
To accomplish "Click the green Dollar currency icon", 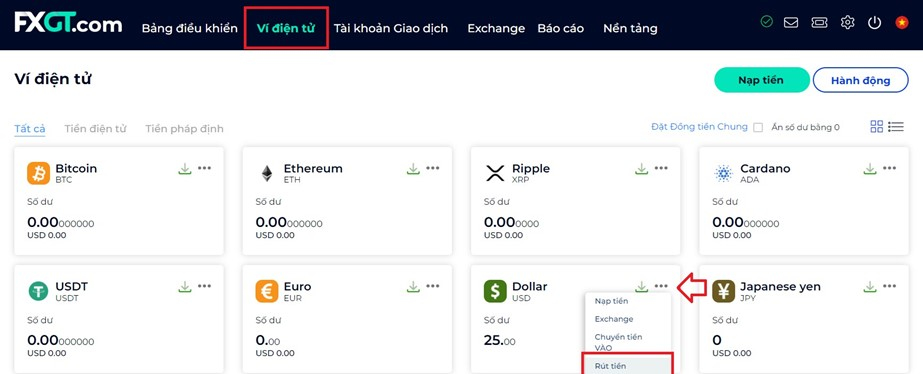I will 495,291.
